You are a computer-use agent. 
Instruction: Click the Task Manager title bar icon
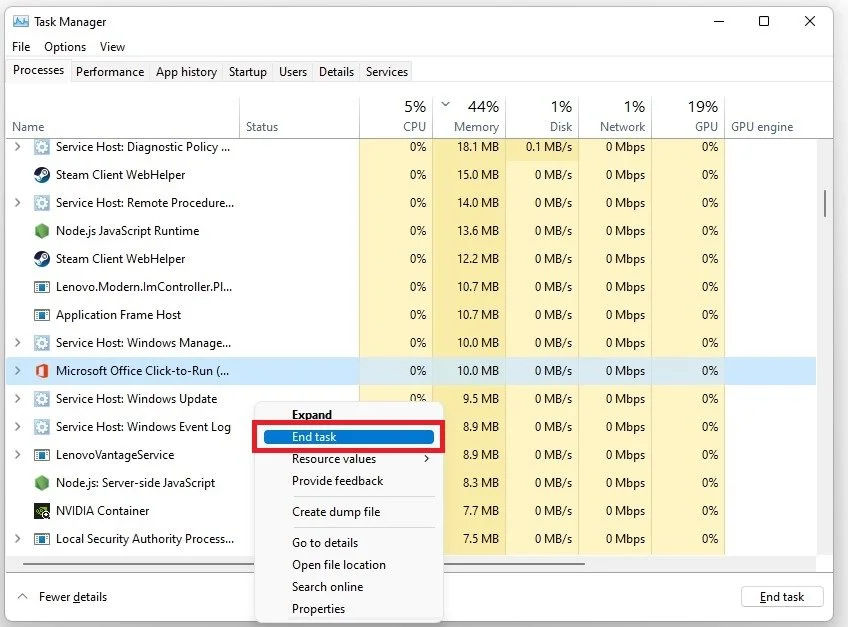(x=21, y=22)
